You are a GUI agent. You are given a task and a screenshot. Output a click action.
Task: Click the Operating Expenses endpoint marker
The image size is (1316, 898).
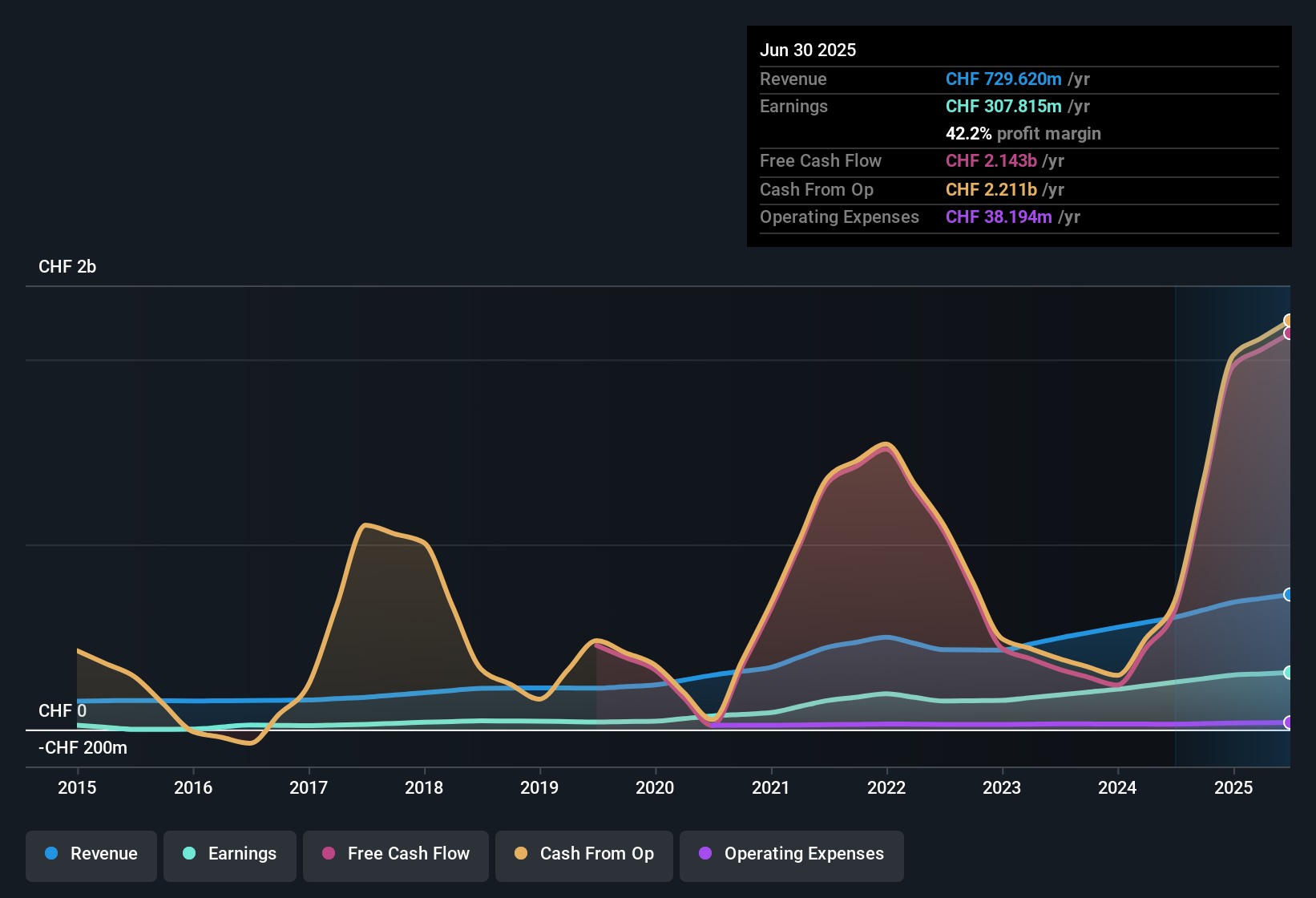pyautogui.click(x=1288, y=722)
